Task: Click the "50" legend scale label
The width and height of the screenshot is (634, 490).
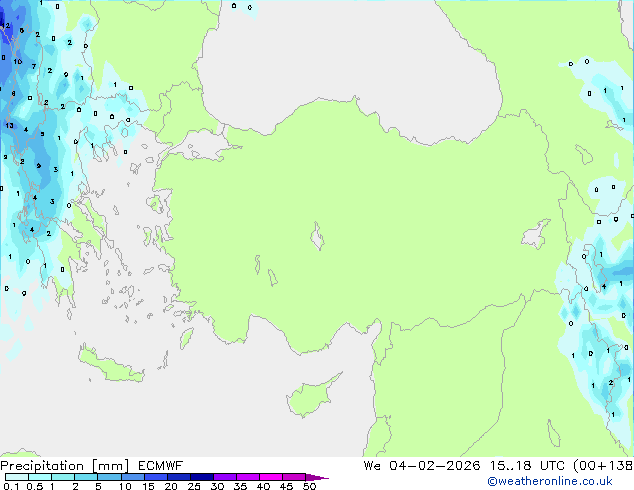Action: tap(309, 486)
